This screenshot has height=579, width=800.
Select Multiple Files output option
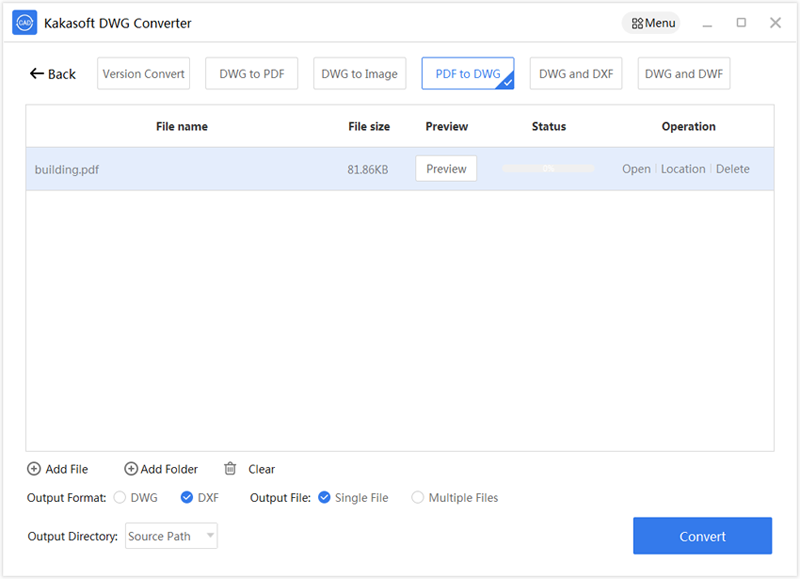[x=417, y=497]
